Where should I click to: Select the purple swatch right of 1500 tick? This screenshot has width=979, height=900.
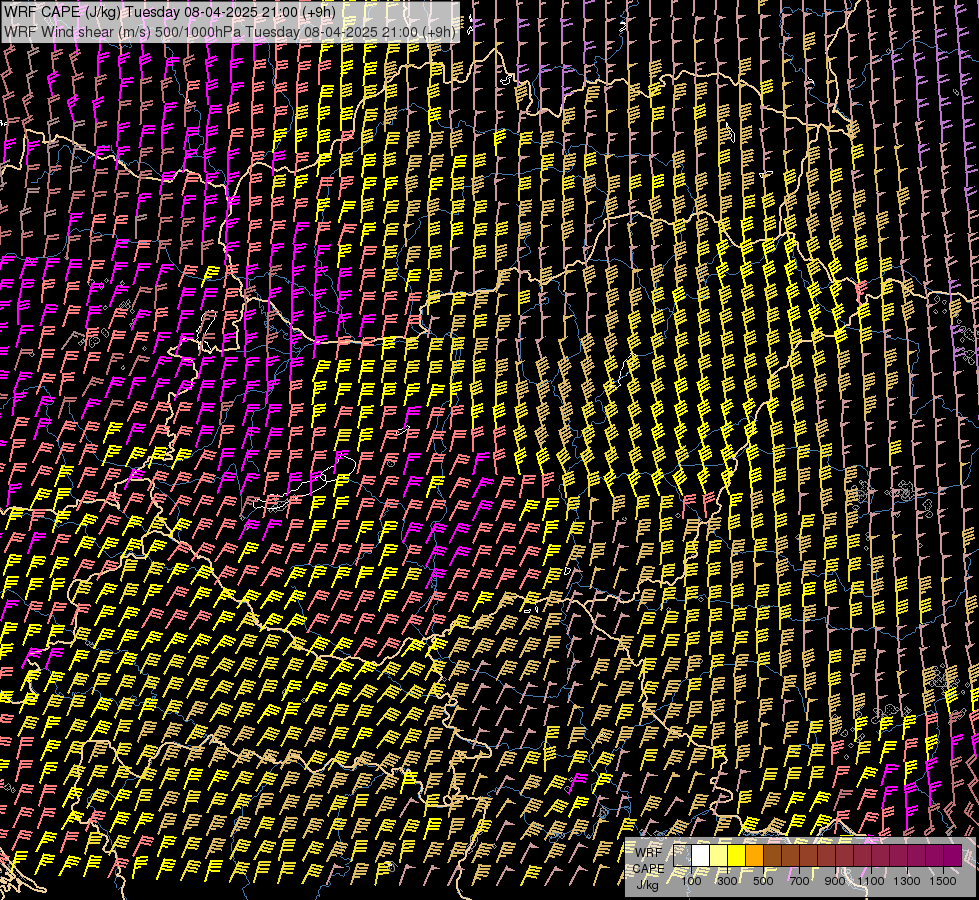953,856
